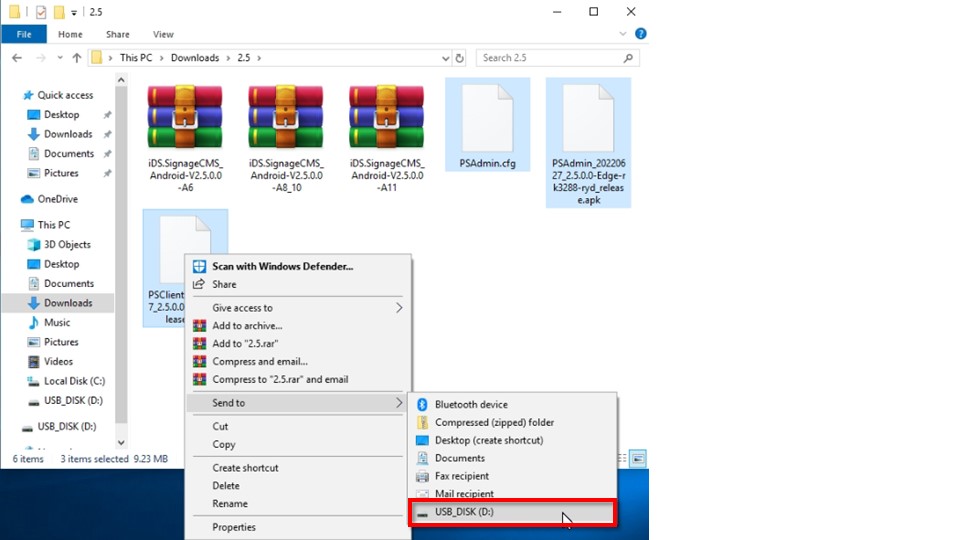The width and height of the screenshot is (960, 540).
Task: Refresh the current folder view
Action: click(x=460, y=58)
